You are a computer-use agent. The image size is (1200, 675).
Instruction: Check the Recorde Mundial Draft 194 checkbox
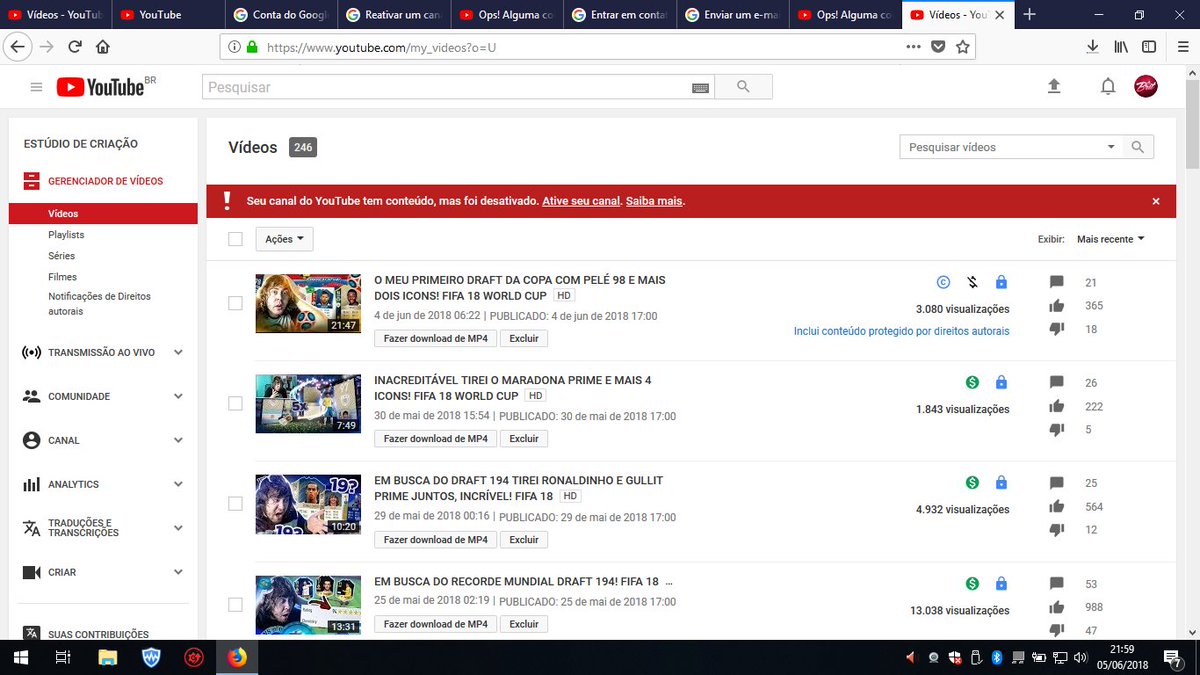(235, 604)
